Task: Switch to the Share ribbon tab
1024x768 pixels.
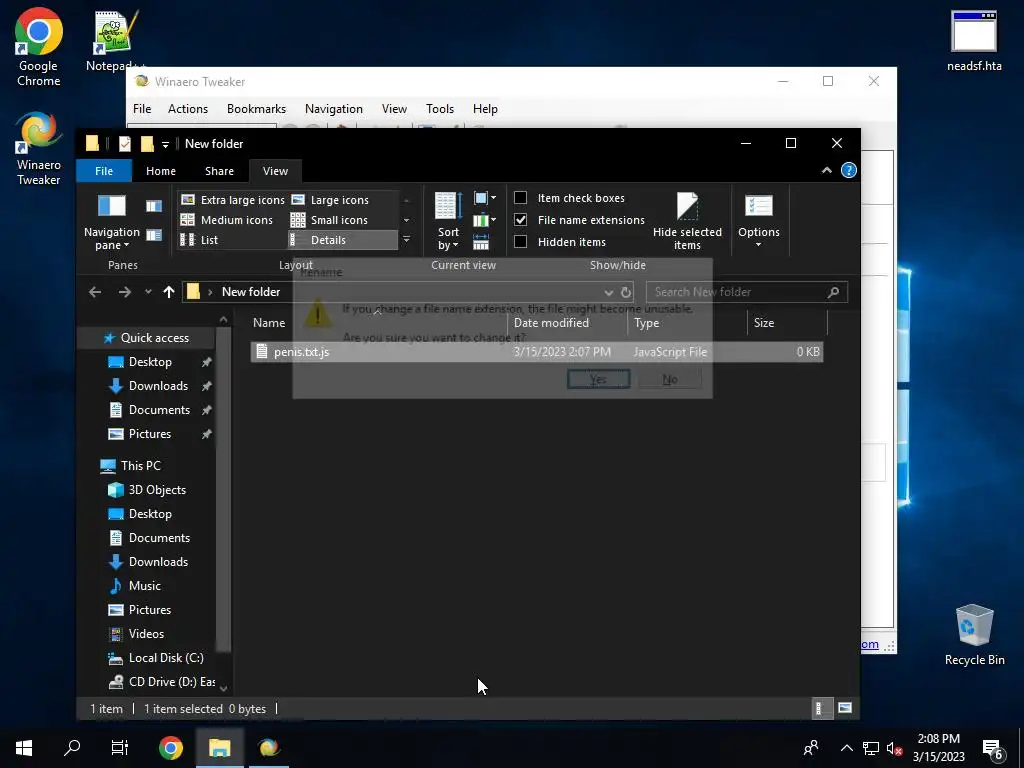Action: point(219,170)
